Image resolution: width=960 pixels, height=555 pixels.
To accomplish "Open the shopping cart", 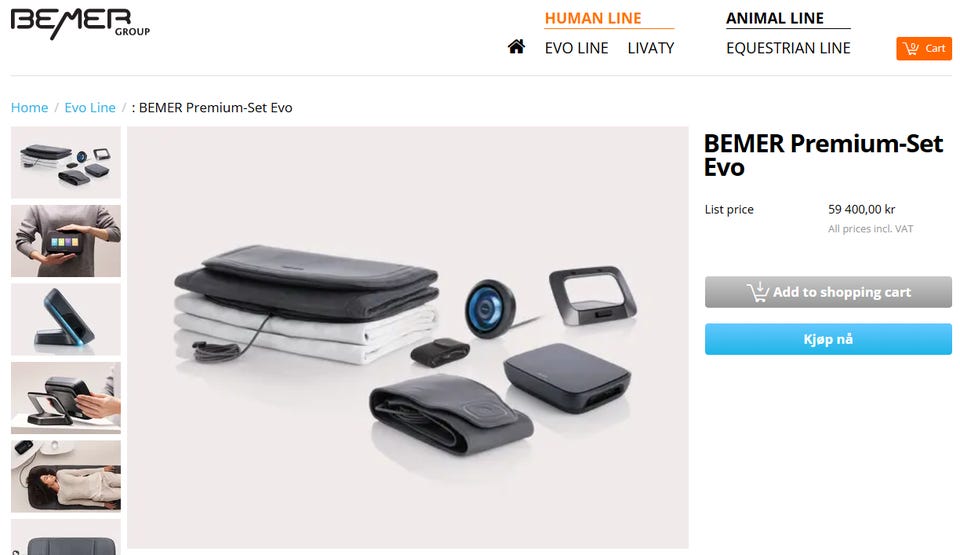I will pos(923,48).
